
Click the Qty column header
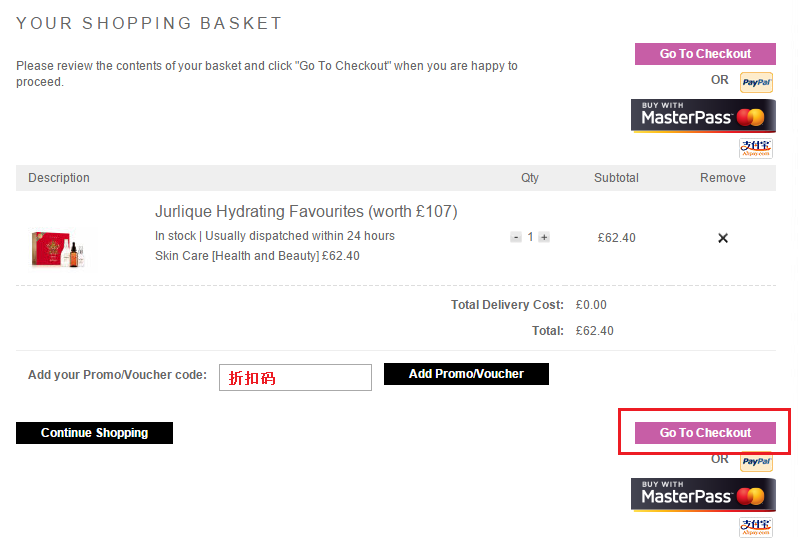click(x=530, y=178)
